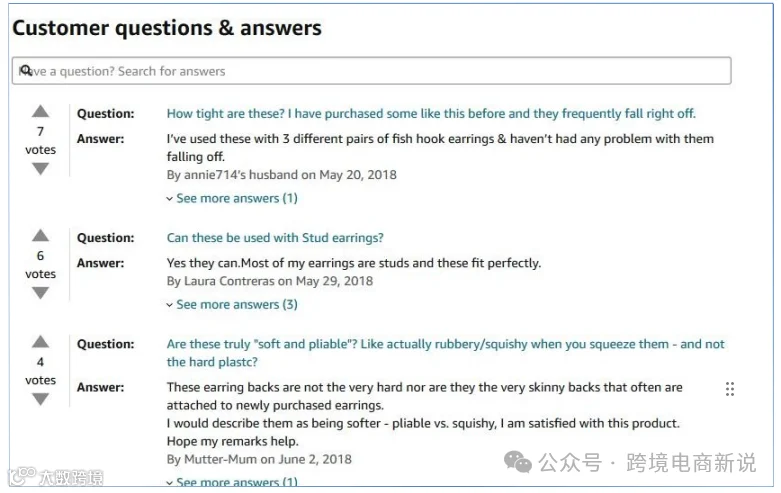781x493 pixels.
Task: Click the six-dot grip icon beside answer
Action: click(730, 389)
